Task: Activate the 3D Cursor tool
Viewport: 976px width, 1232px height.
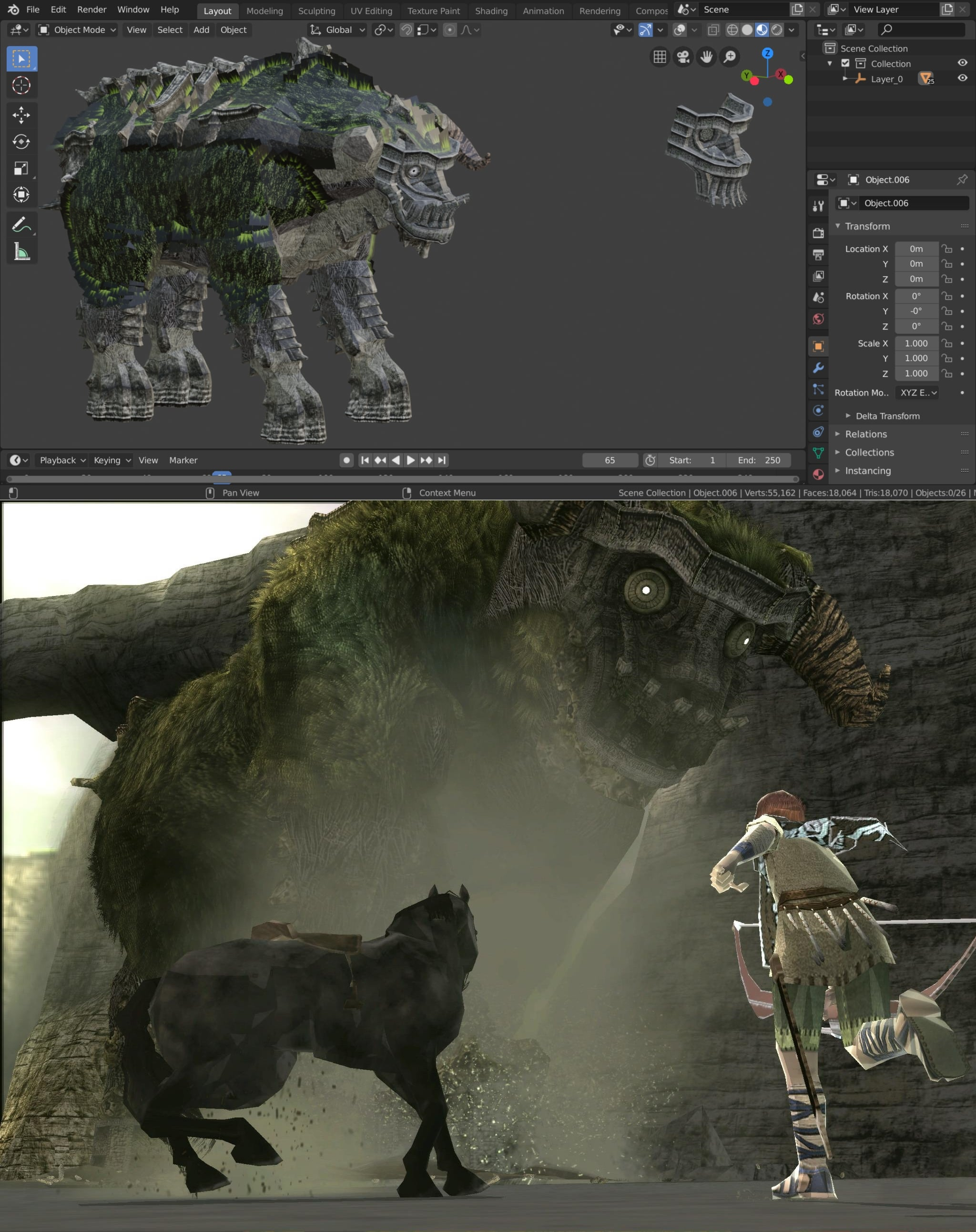Action: click(21, 85)
